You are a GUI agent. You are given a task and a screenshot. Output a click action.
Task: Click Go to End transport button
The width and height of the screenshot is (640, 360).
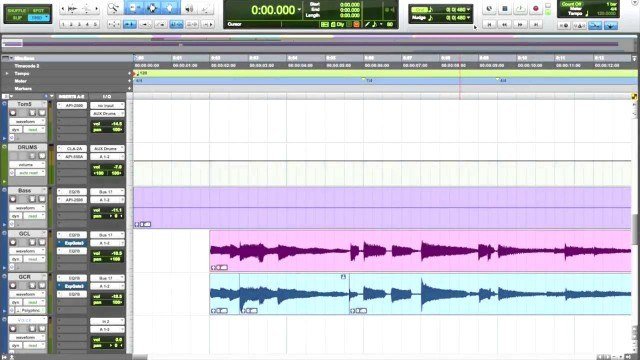[x=536, y=24]
